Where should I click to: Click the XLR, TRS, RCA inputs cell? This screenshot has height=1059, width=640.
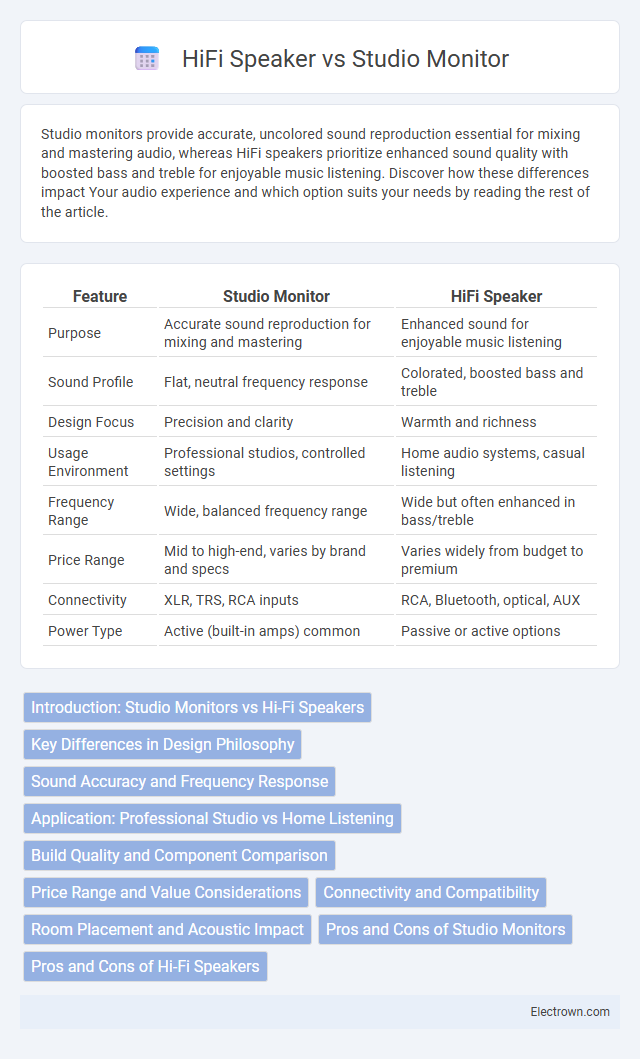point(232,600)
